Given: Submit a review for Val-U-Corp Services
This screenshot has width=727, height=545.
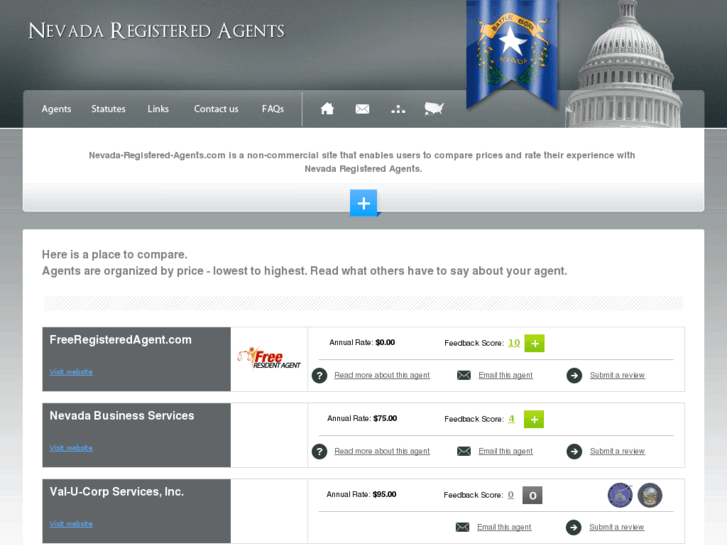Looking at the screenshot, I should [x=616, y=527].
